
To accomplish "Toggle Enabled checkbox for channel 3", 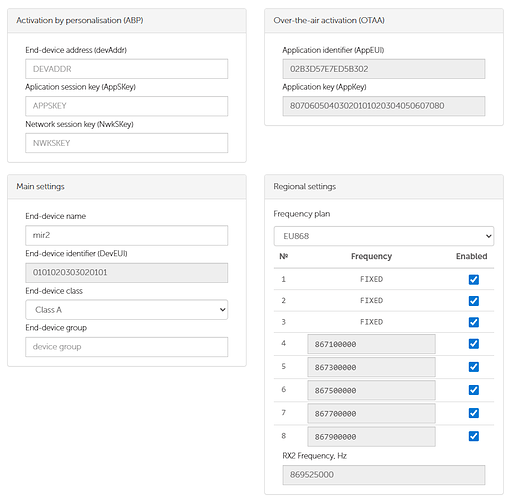I will pos(474,322).
